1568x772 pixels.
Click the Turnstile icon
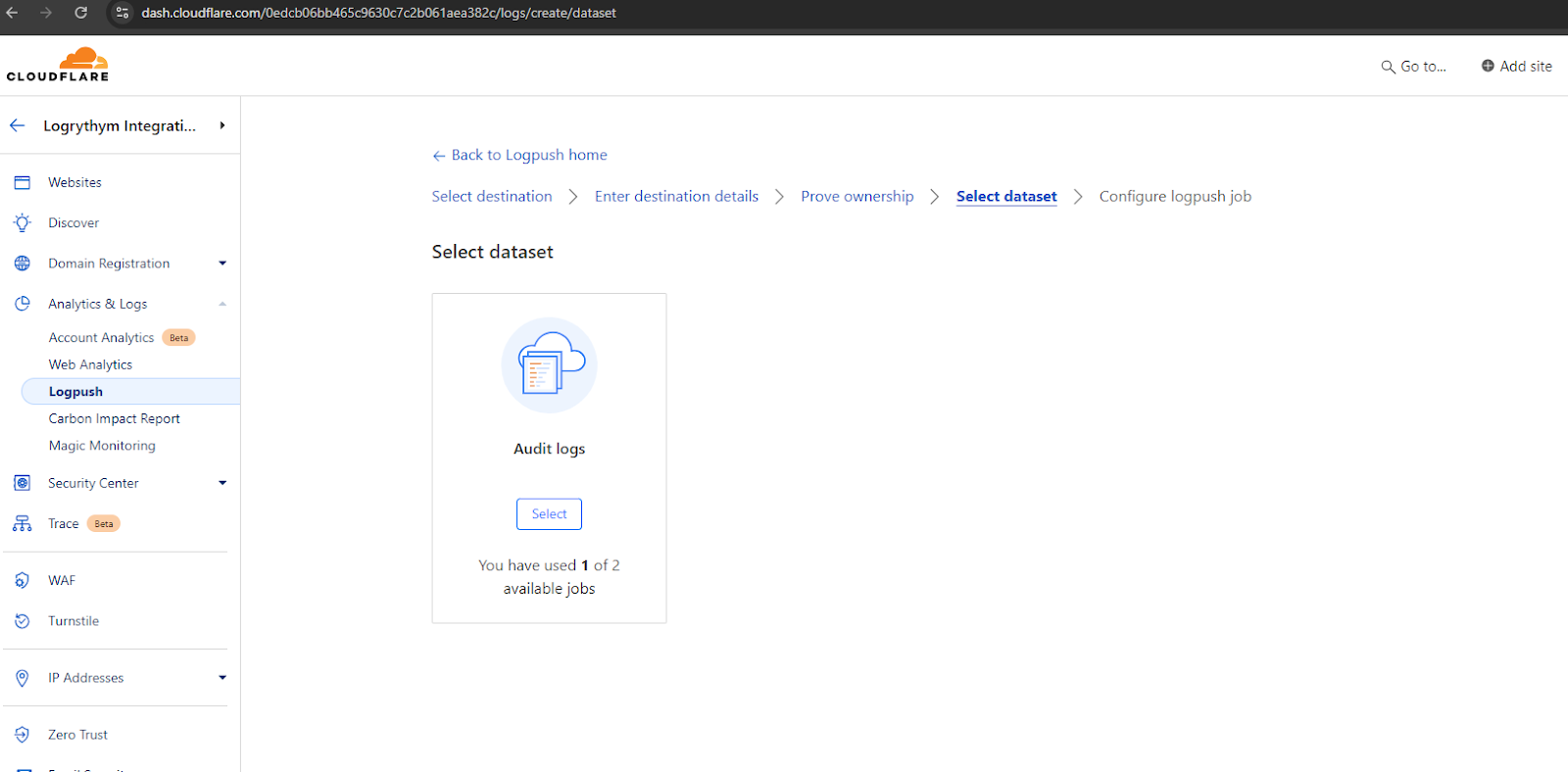click(23, 621)
